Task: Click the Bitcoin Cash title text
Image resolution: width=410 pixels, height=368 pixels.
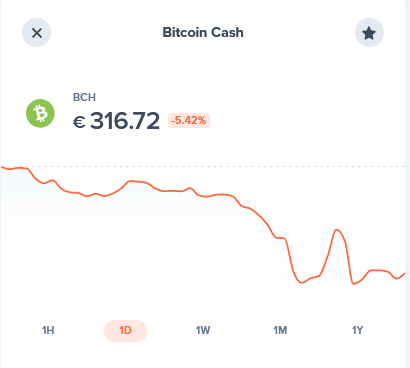Action: pos(203,32)
